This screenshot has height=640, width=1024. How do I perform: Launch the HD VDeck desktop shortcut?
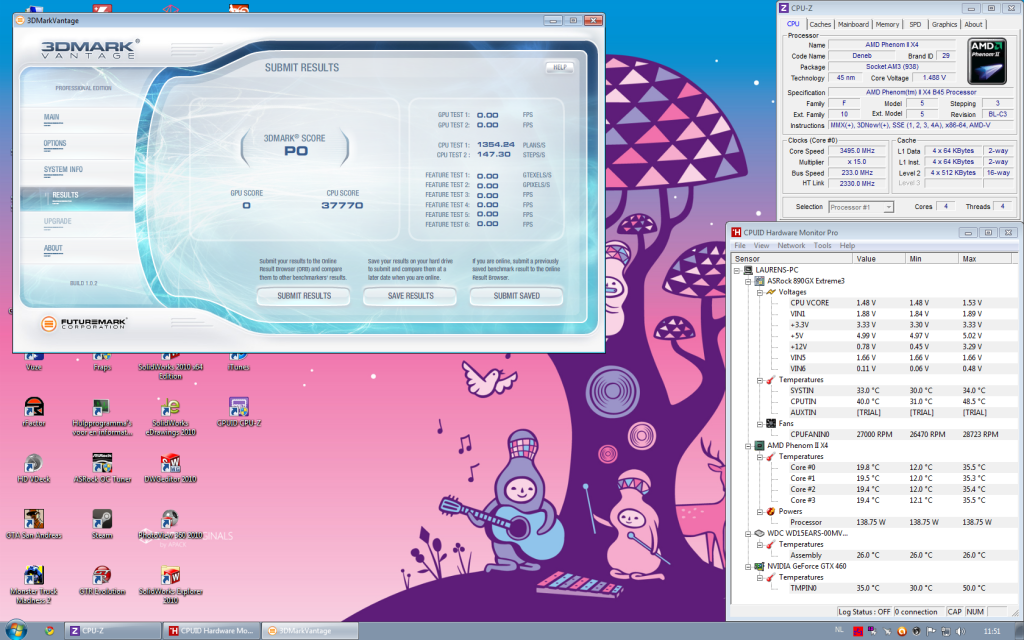[34, 468]
